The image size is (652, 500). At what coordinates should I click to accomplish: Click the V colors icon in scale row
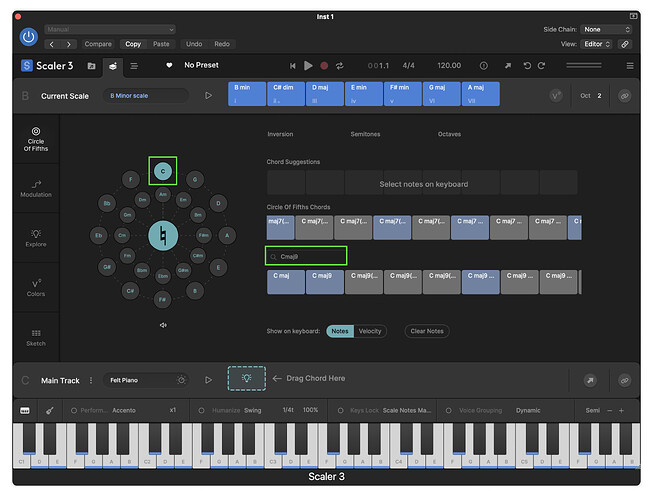556,96
